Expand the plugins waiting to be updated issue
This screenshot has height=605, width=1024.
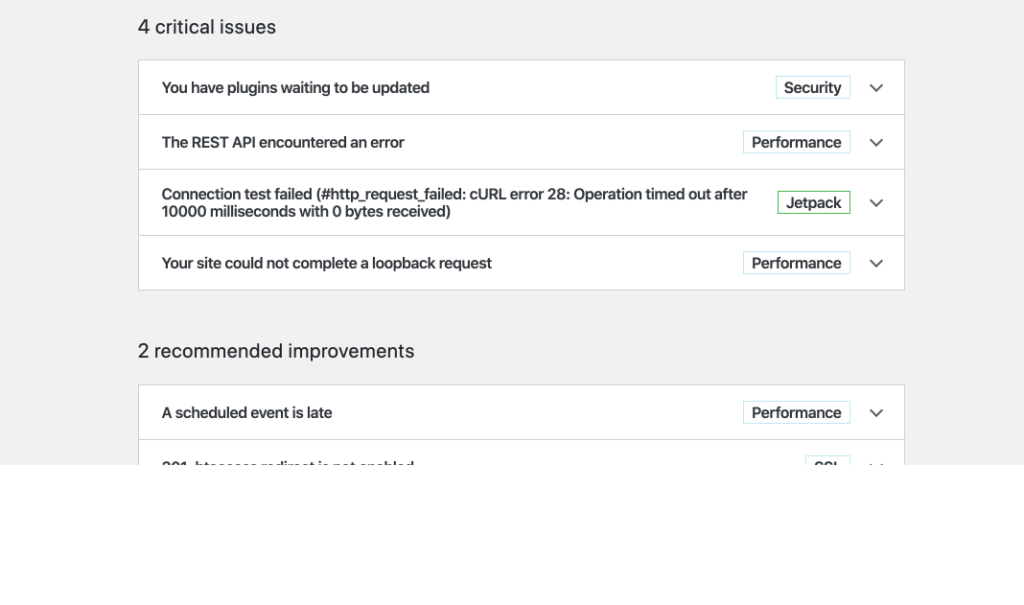click(x=876, y=88)
